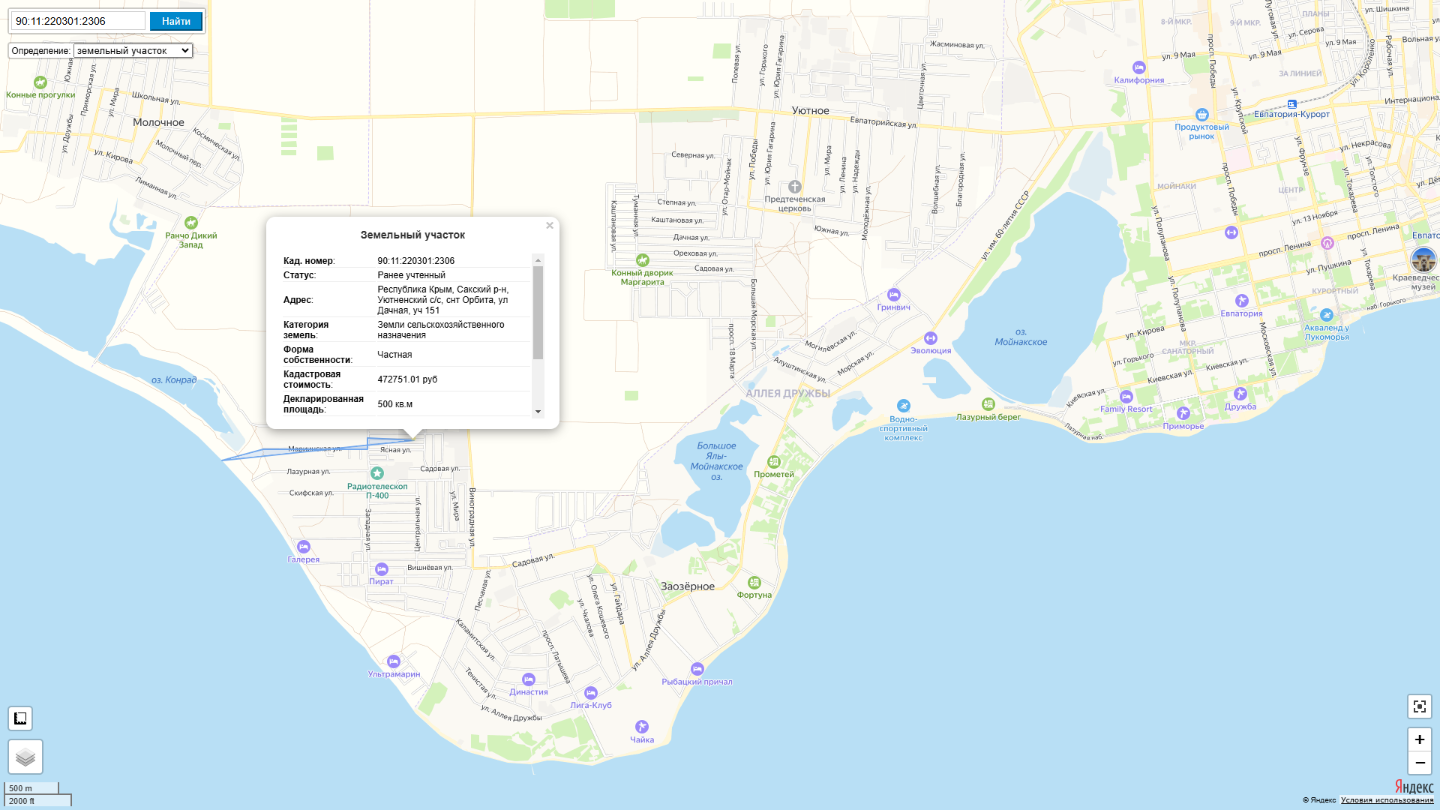Click the ruler measurement tool icon

20,718
